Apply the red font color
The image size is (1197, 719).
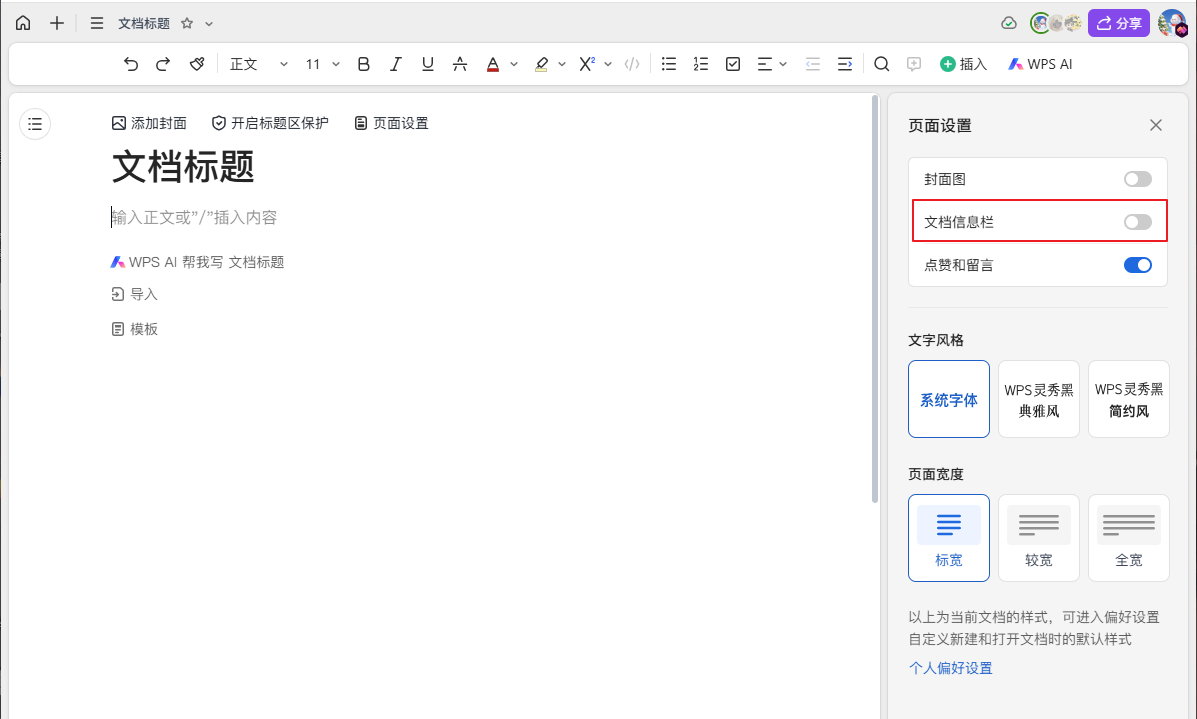[493, 64]
